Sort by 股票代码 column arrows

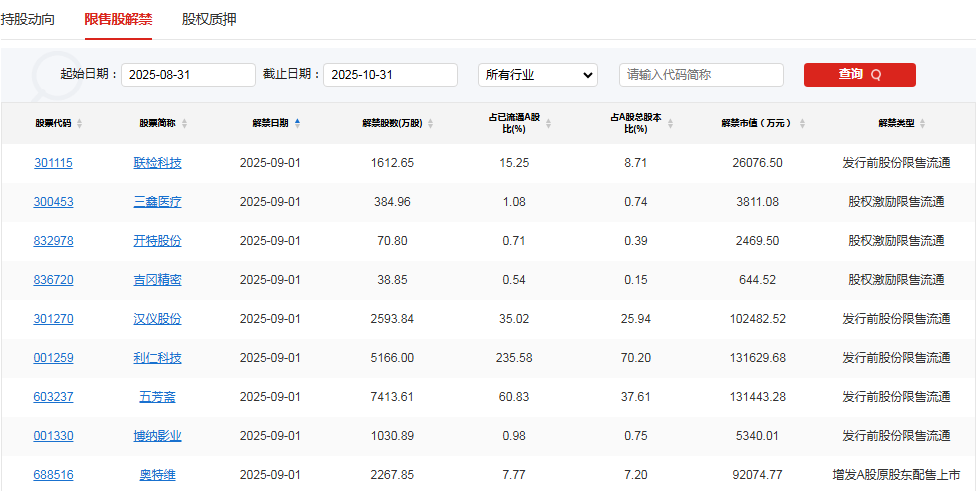[x=79, y=124]
